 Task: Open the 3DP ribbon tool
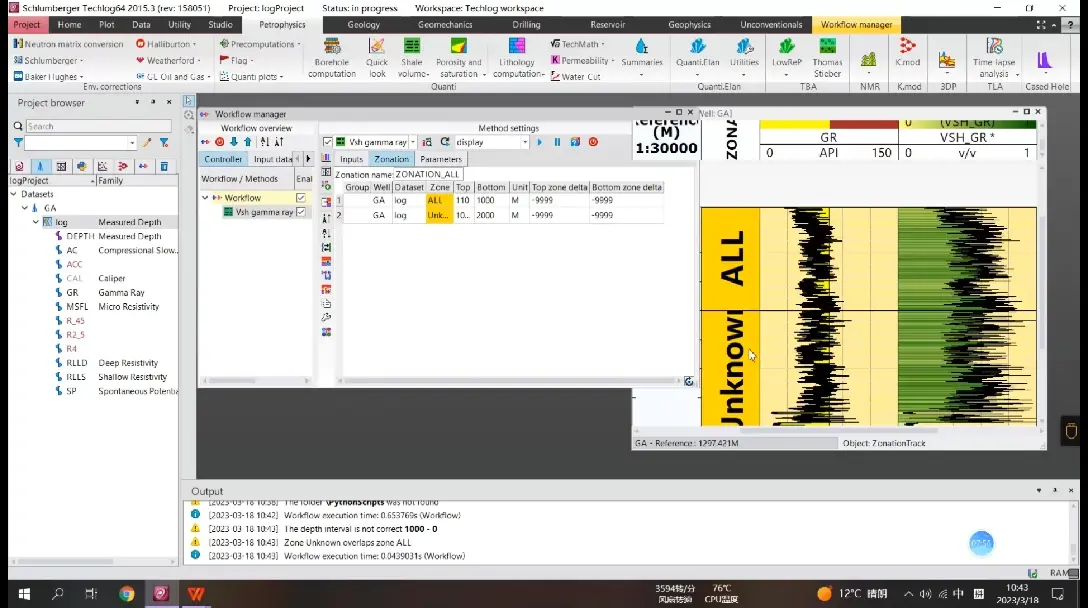[x=947, y=61]
